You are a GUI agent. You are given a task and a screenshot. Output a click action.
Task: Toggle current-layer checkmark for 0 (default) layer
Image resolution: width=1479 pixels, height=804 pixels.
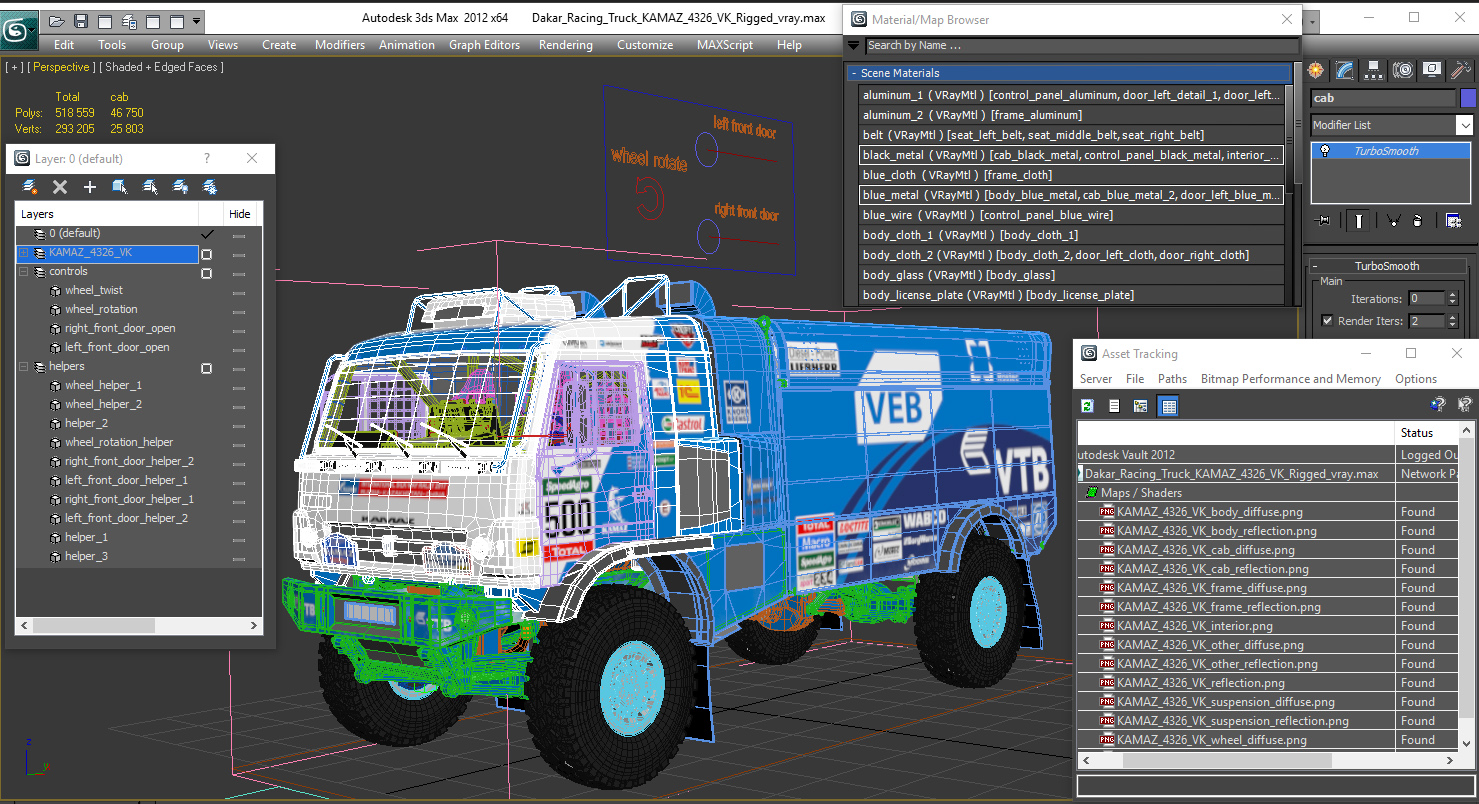pos(207,233)
